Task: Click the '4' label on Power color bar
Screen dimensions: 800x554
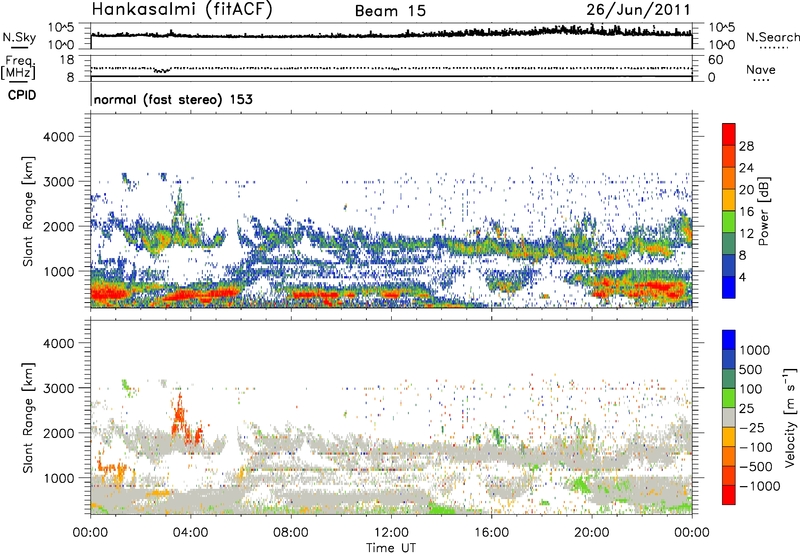Action: pyautogui.click(x=742, y=278)
